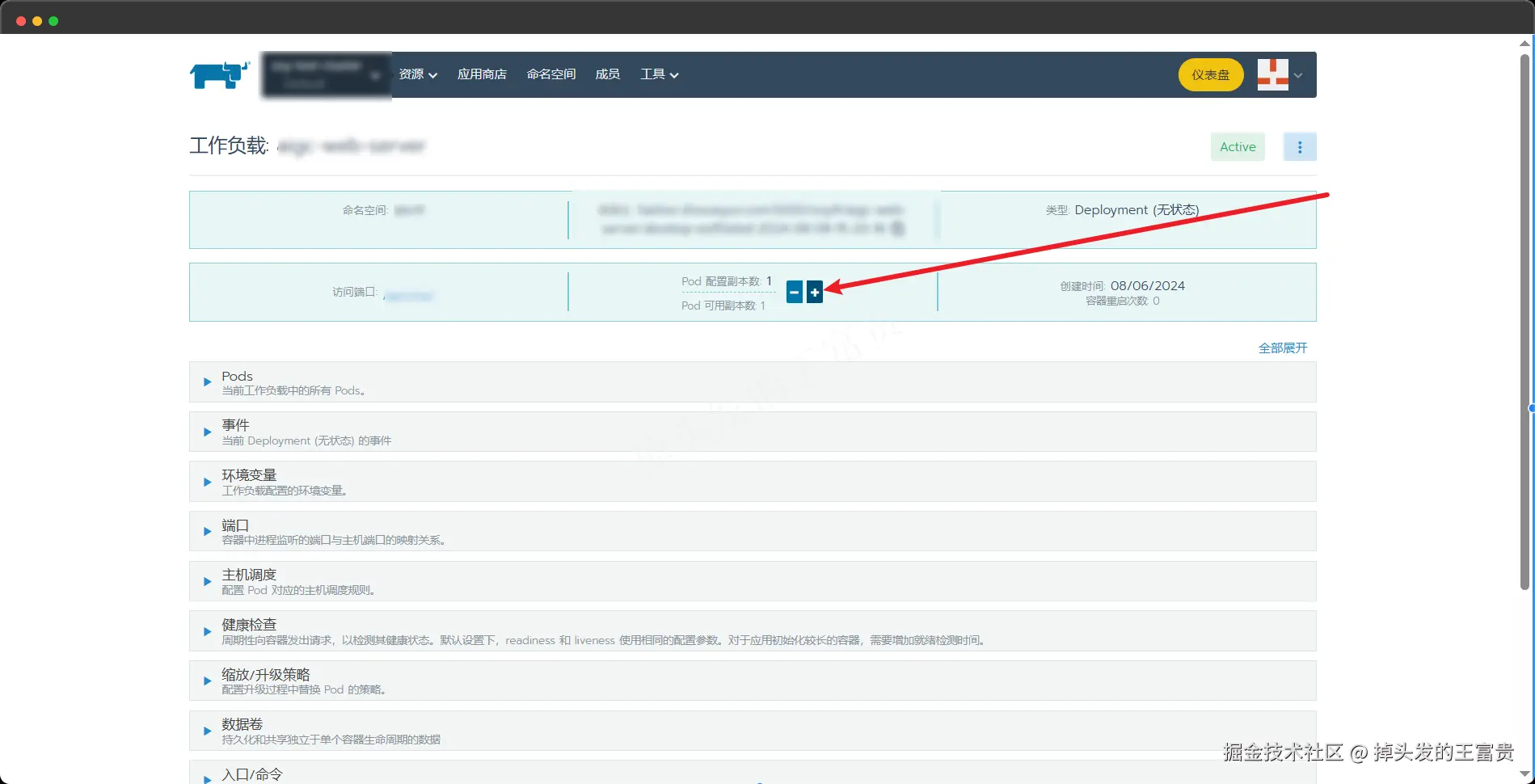The width and height of the screenshot is (1535, 784).
Task: Expand the 健康检查 section
Action: coord(753,632)
